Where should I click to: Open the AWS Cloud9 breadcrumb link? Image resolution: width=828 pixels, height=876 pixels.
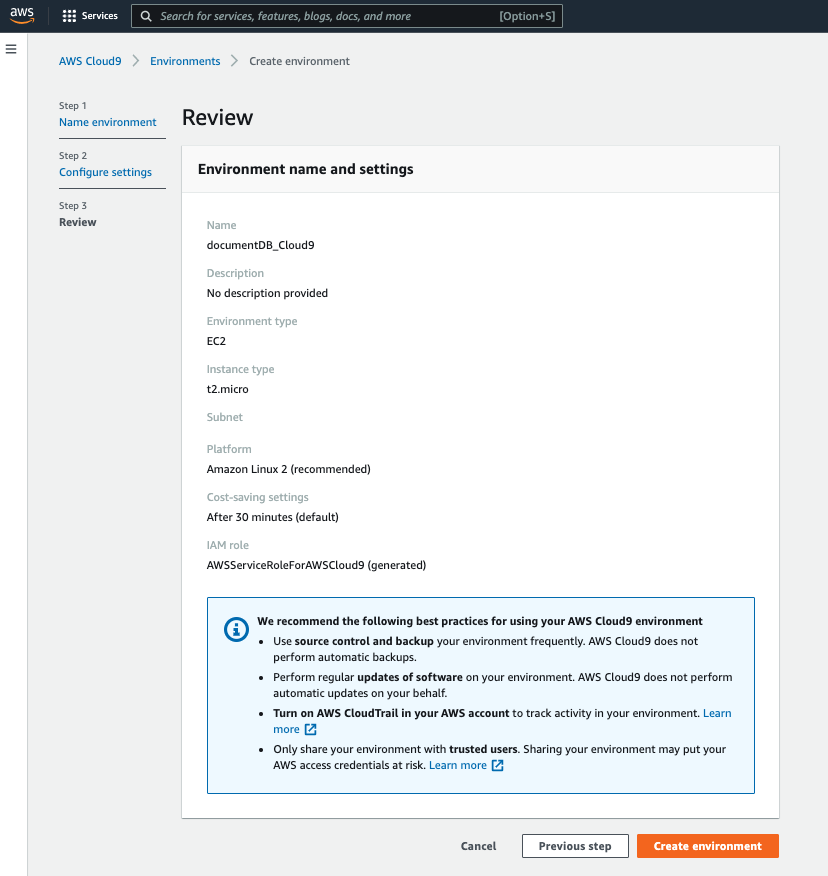click(90, 61)
